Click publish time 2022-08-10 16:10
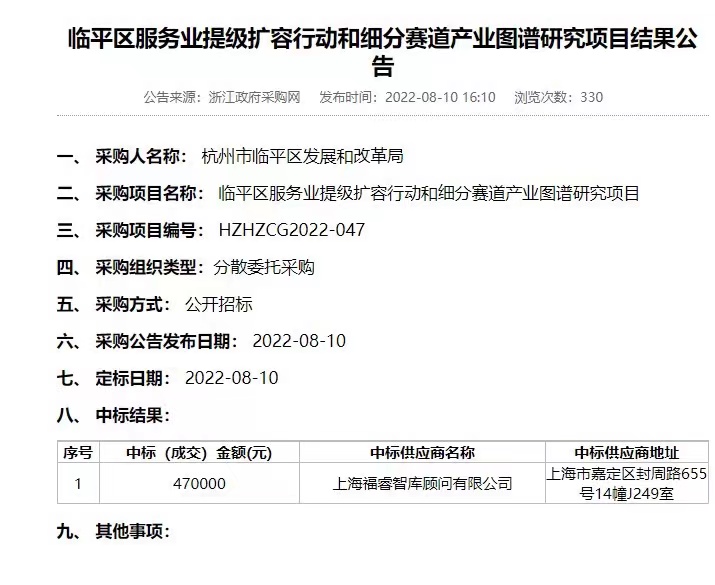Image resolution: width=715 pixels, height=585 pixels. 440,97
